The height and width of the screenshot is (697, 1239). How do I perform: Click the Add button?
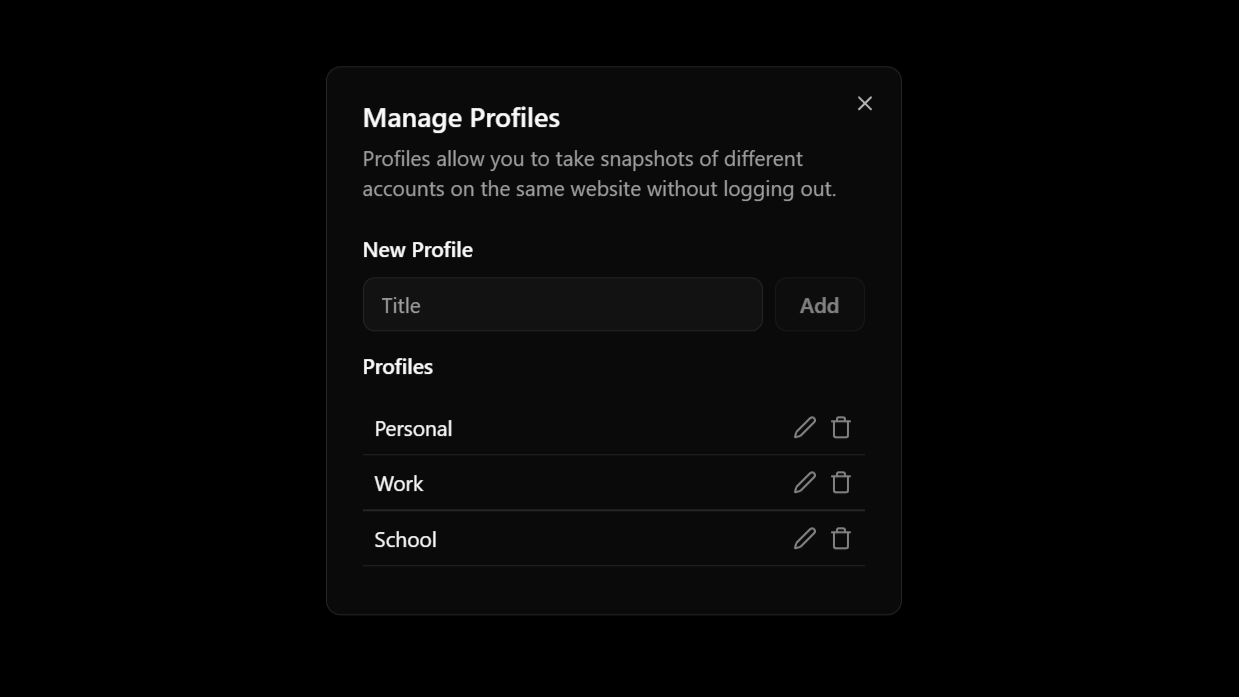820,305
